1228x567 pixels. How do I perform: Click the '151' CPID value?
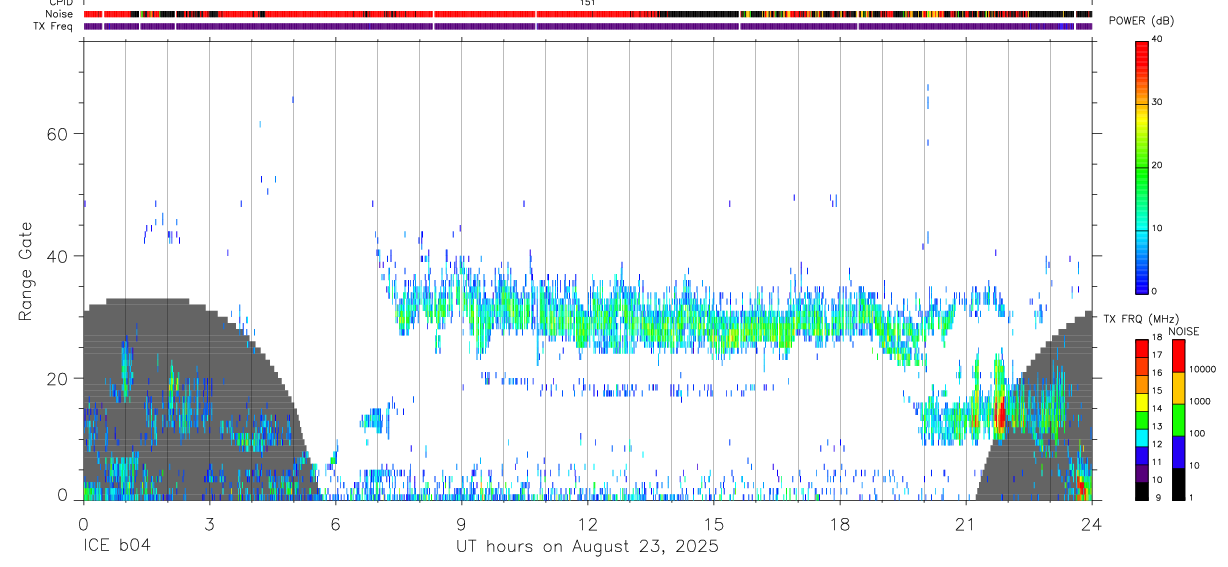(587, 4)
